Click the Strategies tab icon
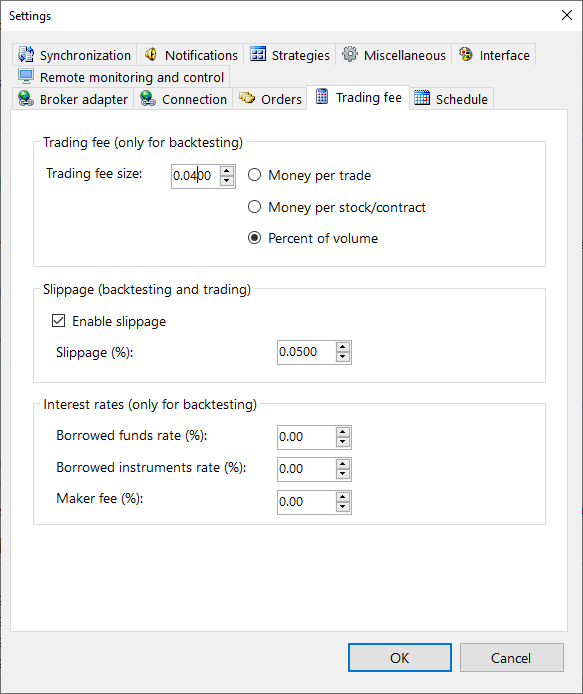This screenshot has height=694, width=583. [x=258, y=54]
